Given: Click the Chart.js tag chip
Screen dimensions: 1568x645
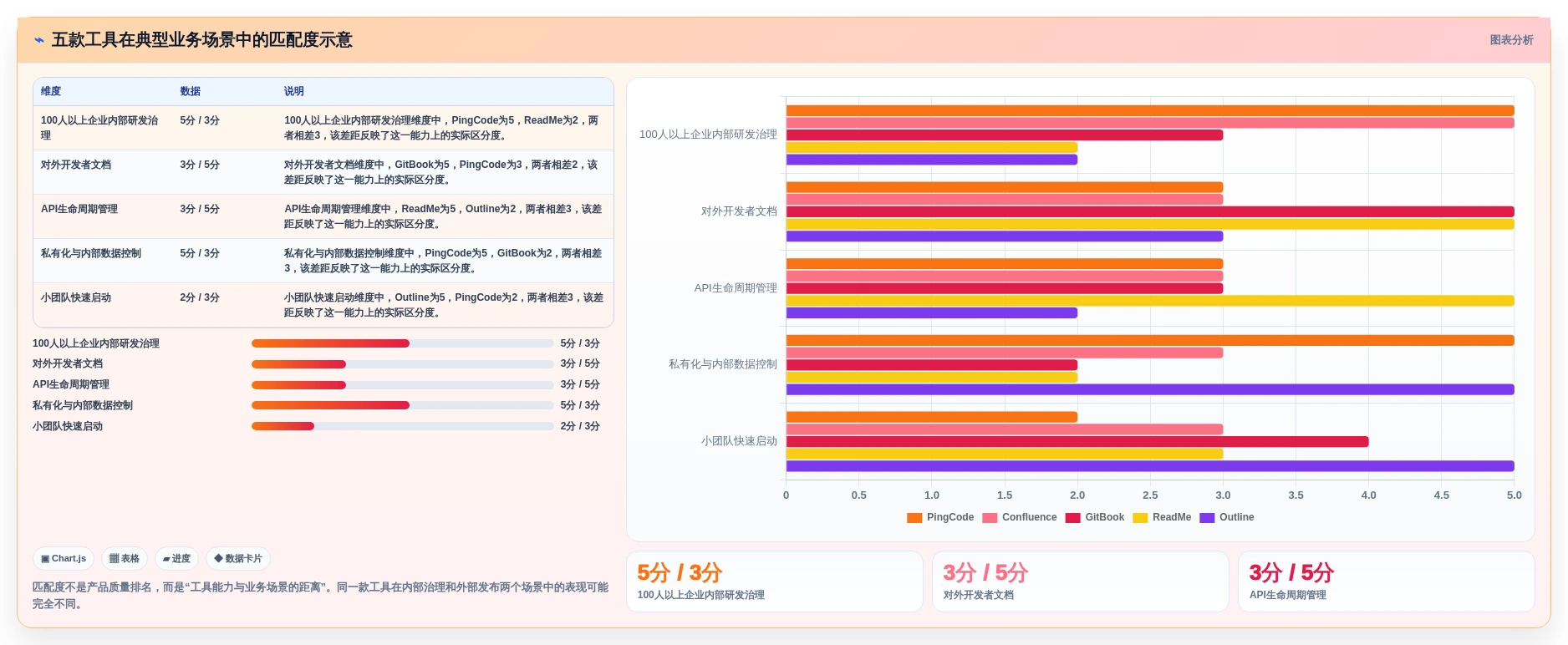Looking at the screenshot, I should [64, 559].
